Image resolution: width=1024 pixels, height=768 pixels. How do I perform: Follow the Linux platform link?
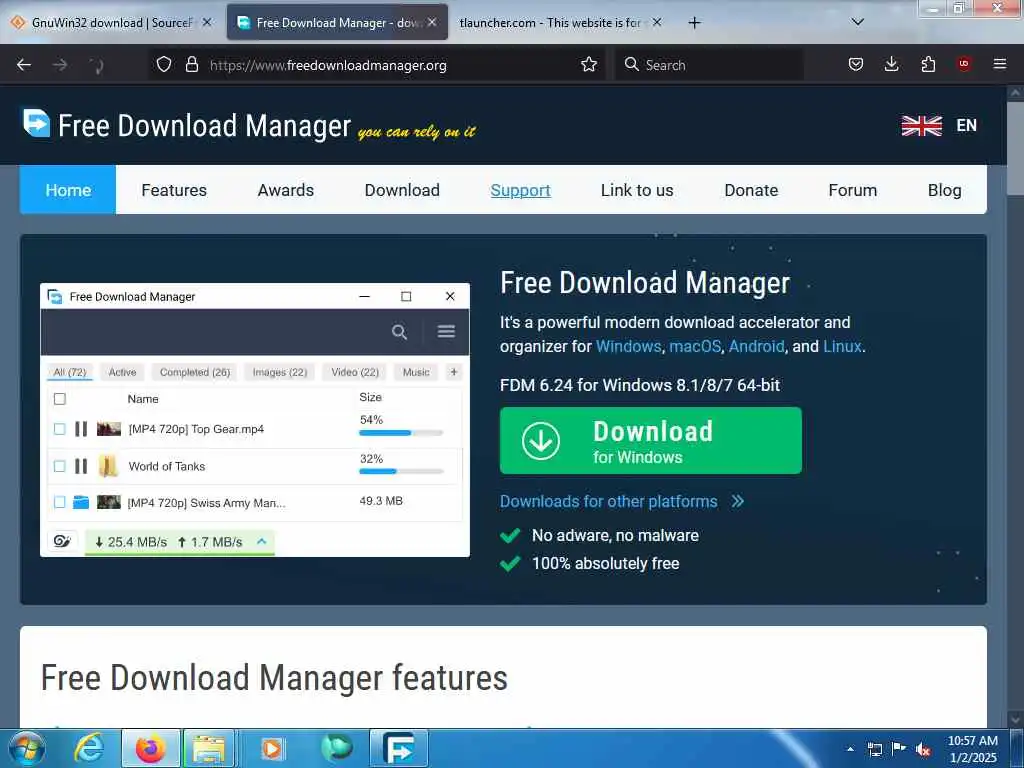pos(842,346)
